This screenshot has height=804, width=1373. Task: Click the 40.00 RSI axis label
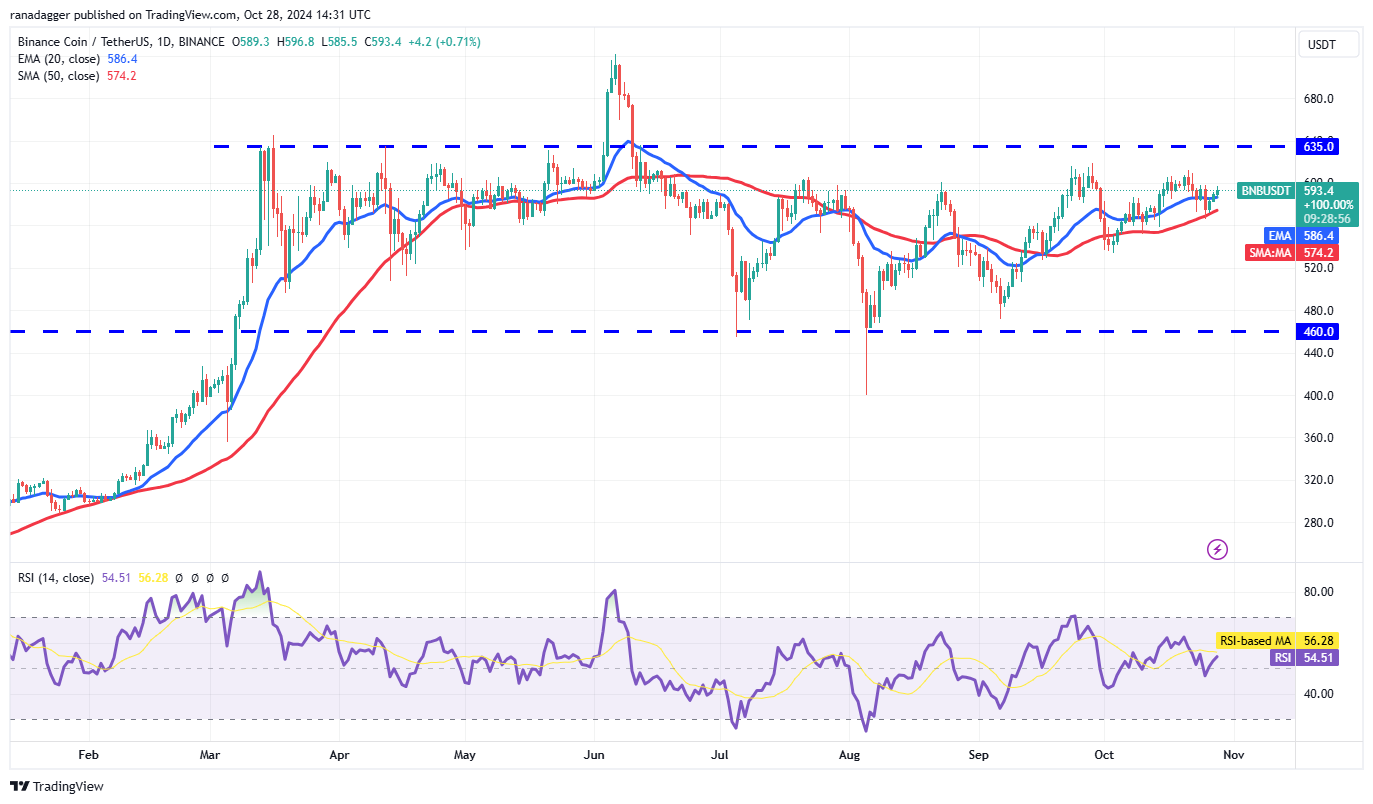pos(1319,693)
